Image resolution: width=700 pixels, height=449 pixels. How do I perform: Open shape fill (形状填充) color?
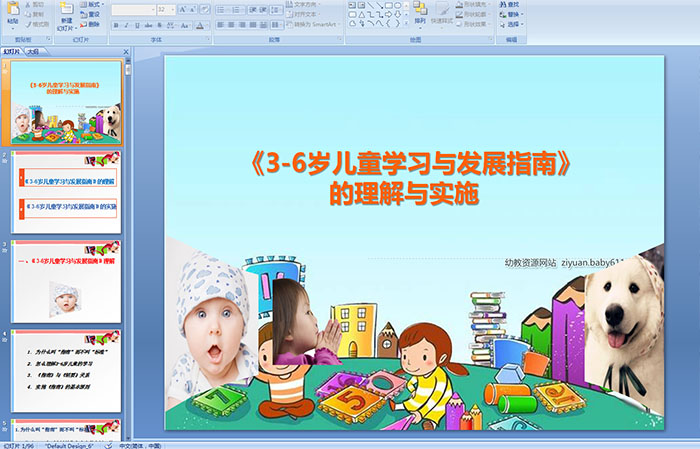click(474, 4)
